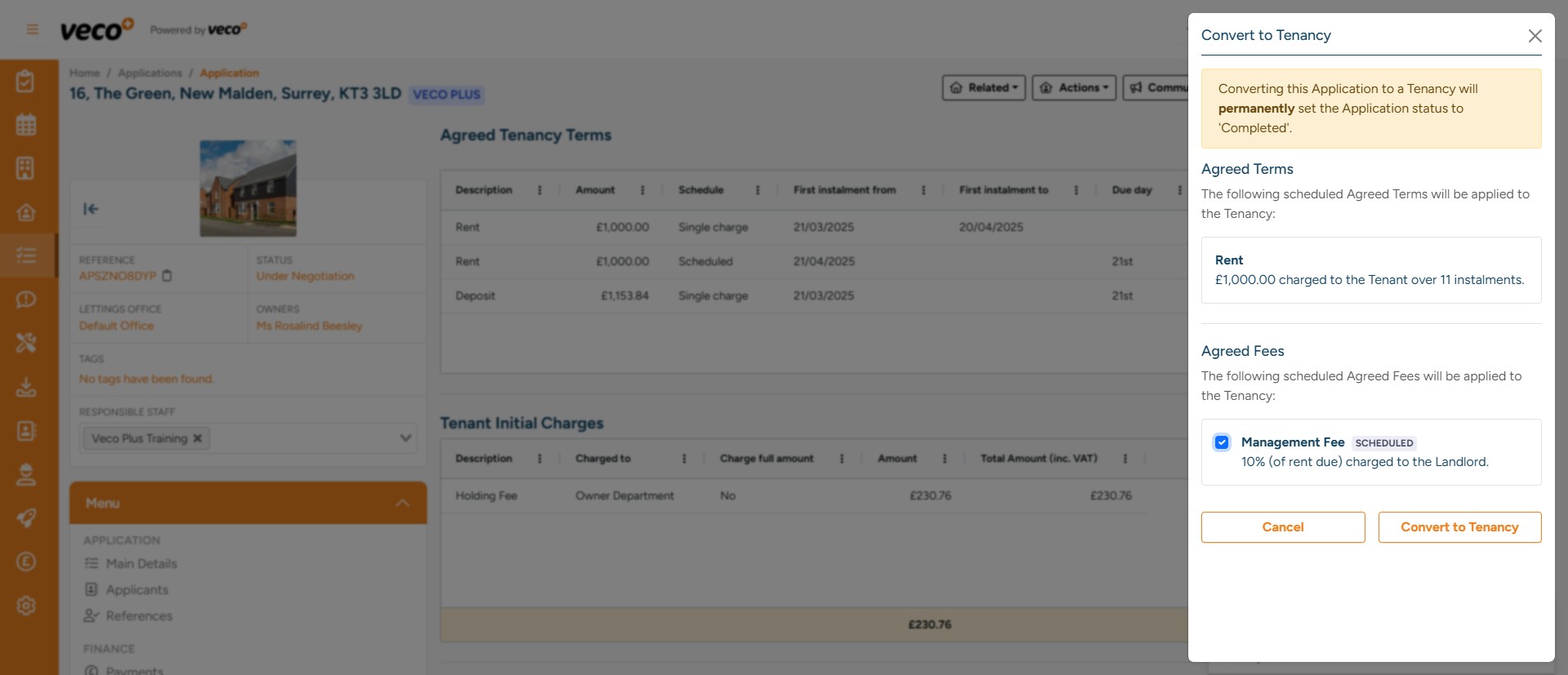This screenshot has width=1568, height=675.
Task: Copy the application reference APSZNO8DYP
Action: 167,276
